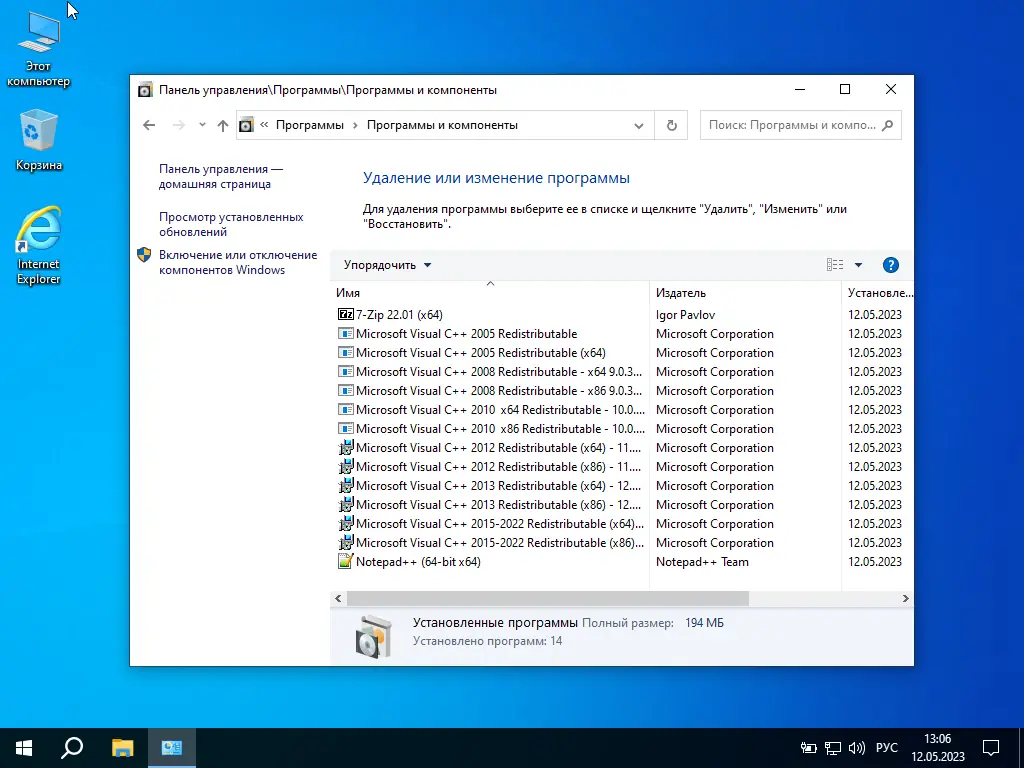Click the Visual C++ 2005 Redistributable (x64) icon

click(x=345, y=353)
